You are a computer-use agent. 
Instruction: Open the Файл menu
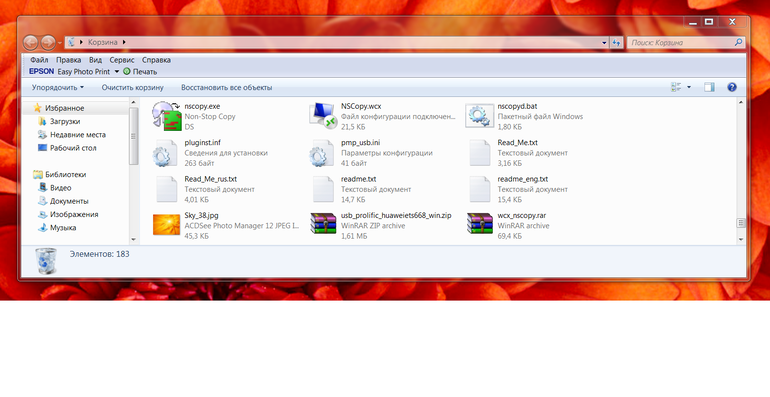pos(39,60)
